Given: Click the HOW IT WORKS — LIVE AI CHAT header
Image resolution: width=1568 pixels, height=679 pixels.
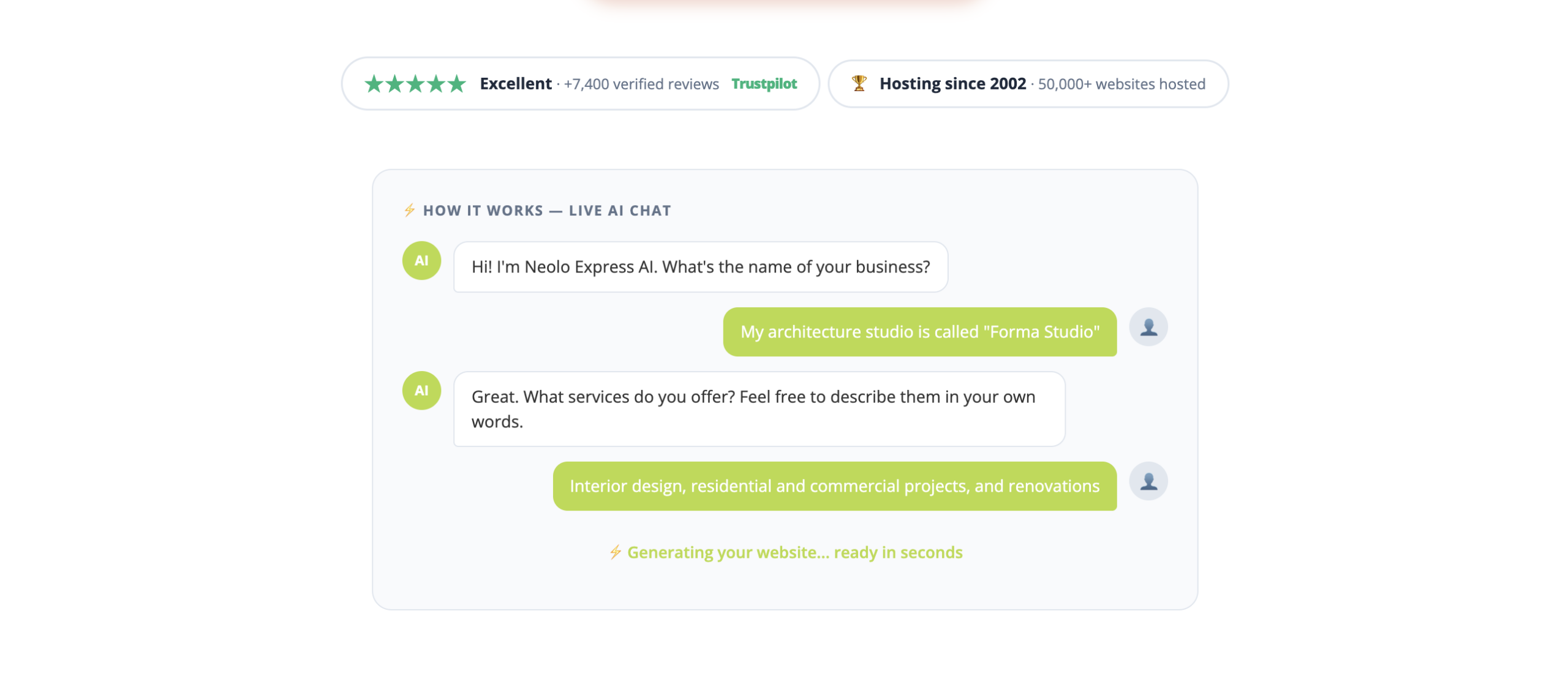Looking at the screenshot, I should [547, 210].
